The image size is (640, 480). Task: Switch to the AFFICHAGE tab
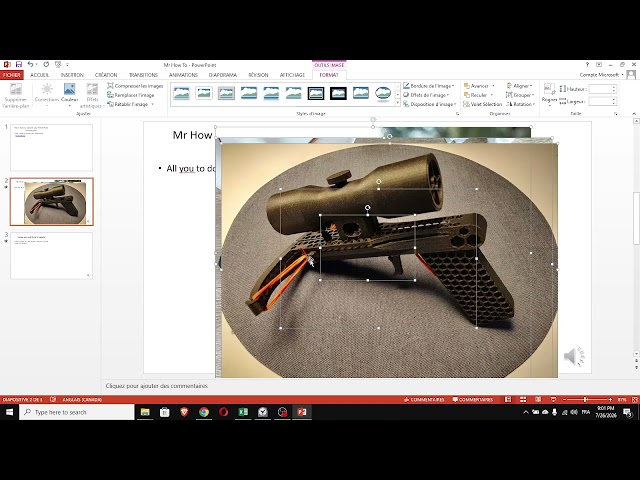pyautogui.click(x=292, y=75)
